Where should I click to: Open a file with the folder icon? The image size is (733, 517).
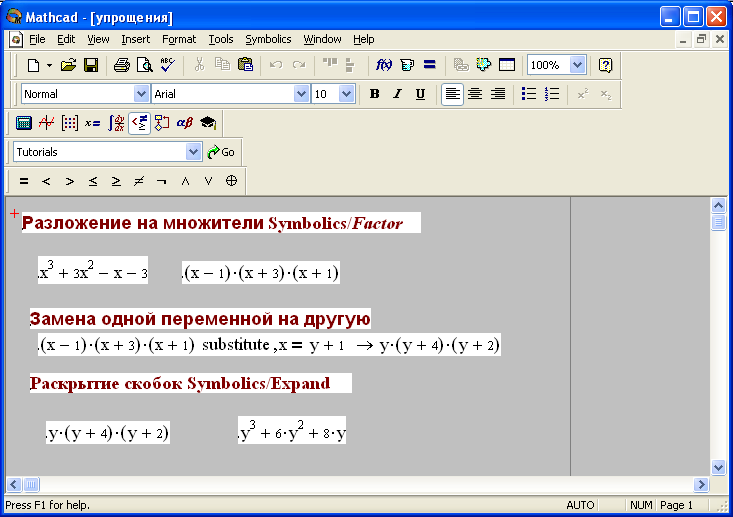[68, 65]
